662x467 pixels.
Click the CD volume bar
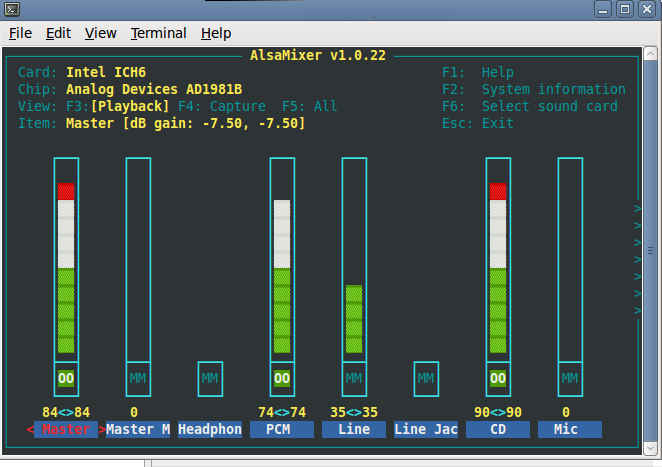point(498,260)
